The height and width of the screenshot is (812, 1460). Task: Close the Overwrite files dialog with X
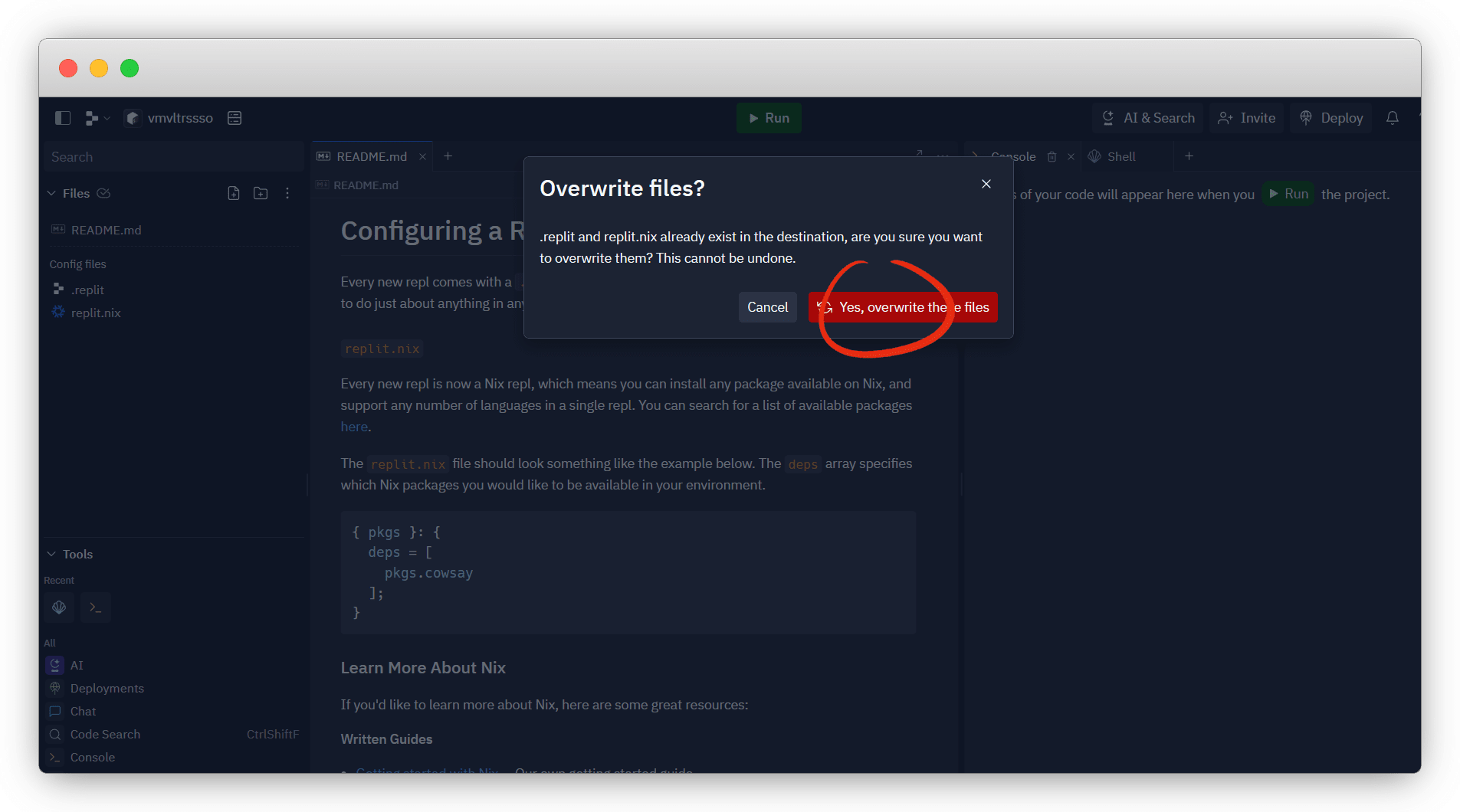(x=986, y=184)
